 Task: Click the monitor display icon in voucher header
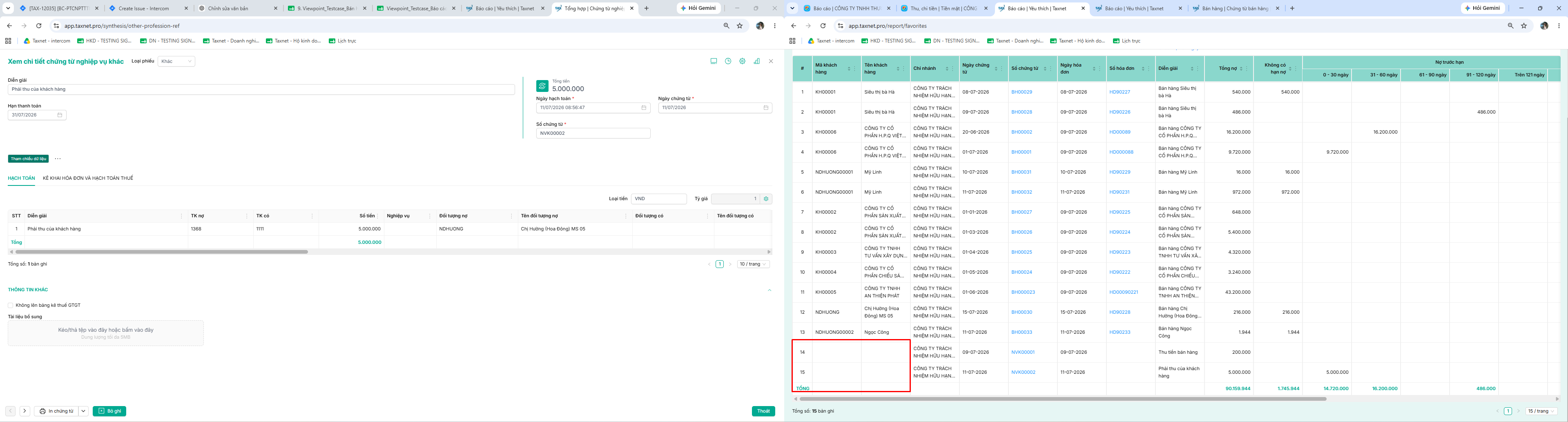(714, 61)
